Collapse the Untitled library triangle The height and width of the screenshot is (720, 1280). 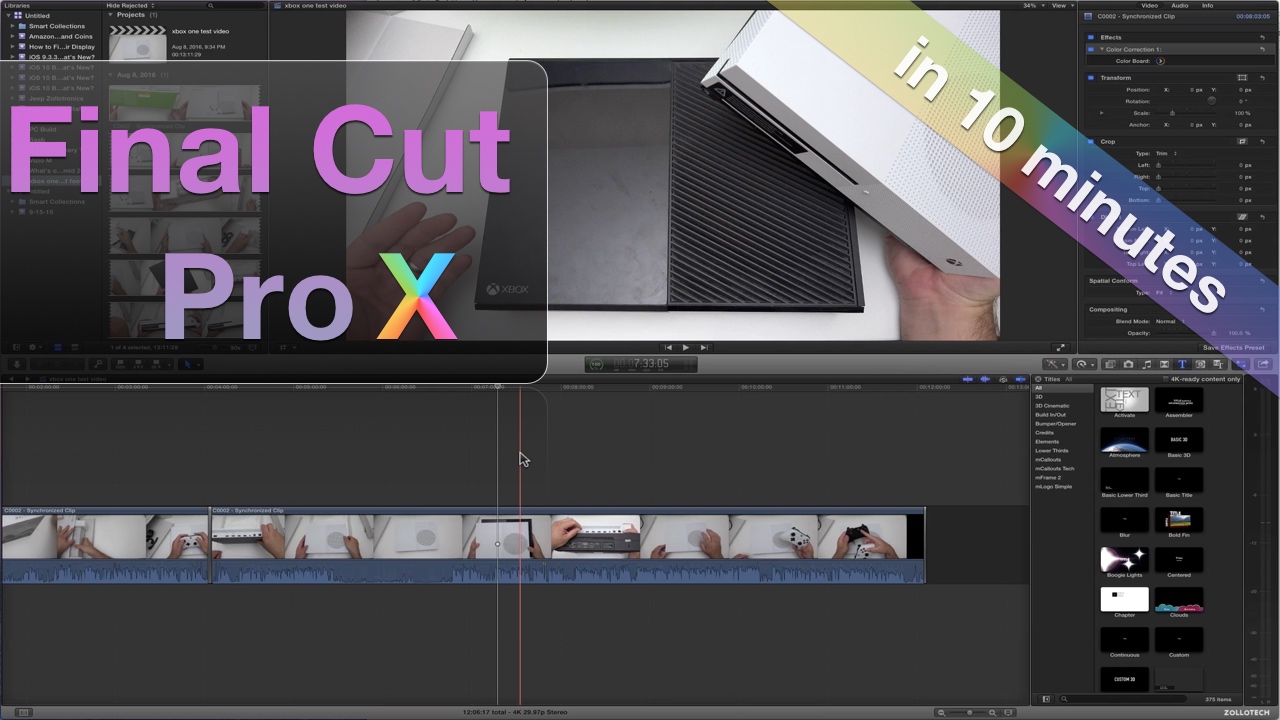click(7, 16)
